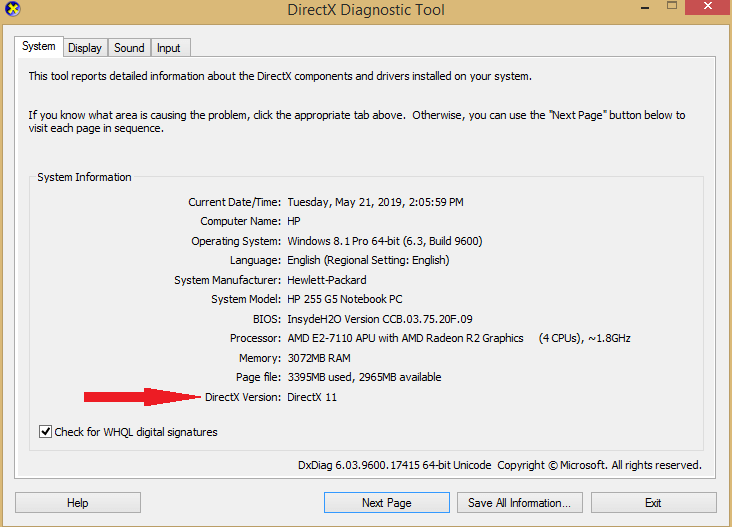The width and height of the screenshot is (732, 527).
Task: Click 'InsydeH2O Version CCB.03.75.20F.09' BIOS value
Action: click(380, 319)
